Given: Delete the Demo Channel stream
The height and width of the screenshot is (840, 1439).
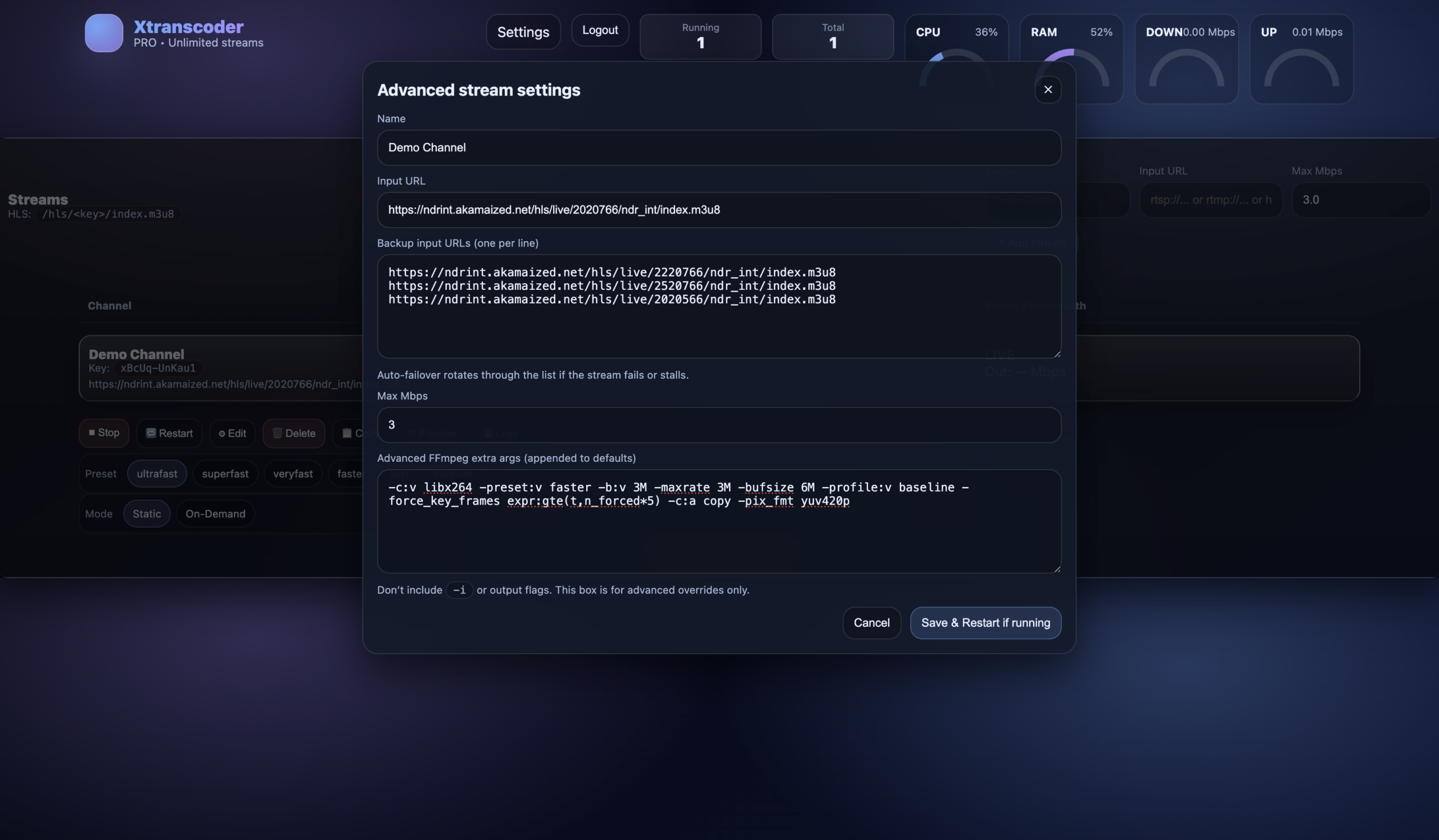Looking at the screenshot, I should 293,433.
